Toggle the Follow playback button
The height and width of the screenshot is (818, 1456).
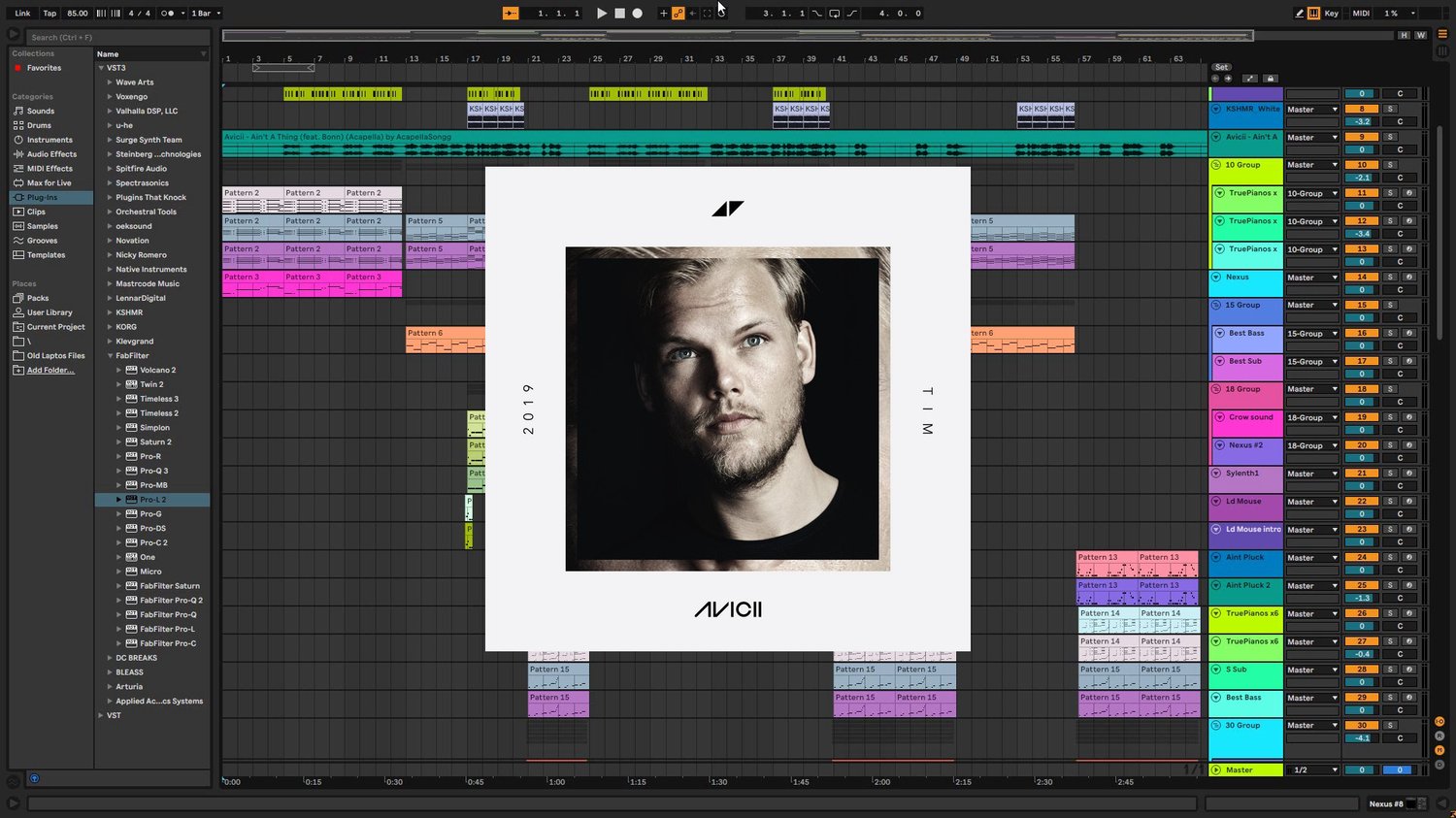pos(511,14)
